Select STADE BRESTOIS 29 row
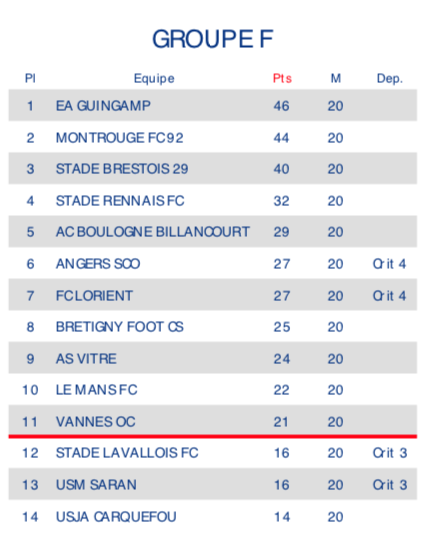The width and height of the screenshot is (428, 534). click(213, 169)
